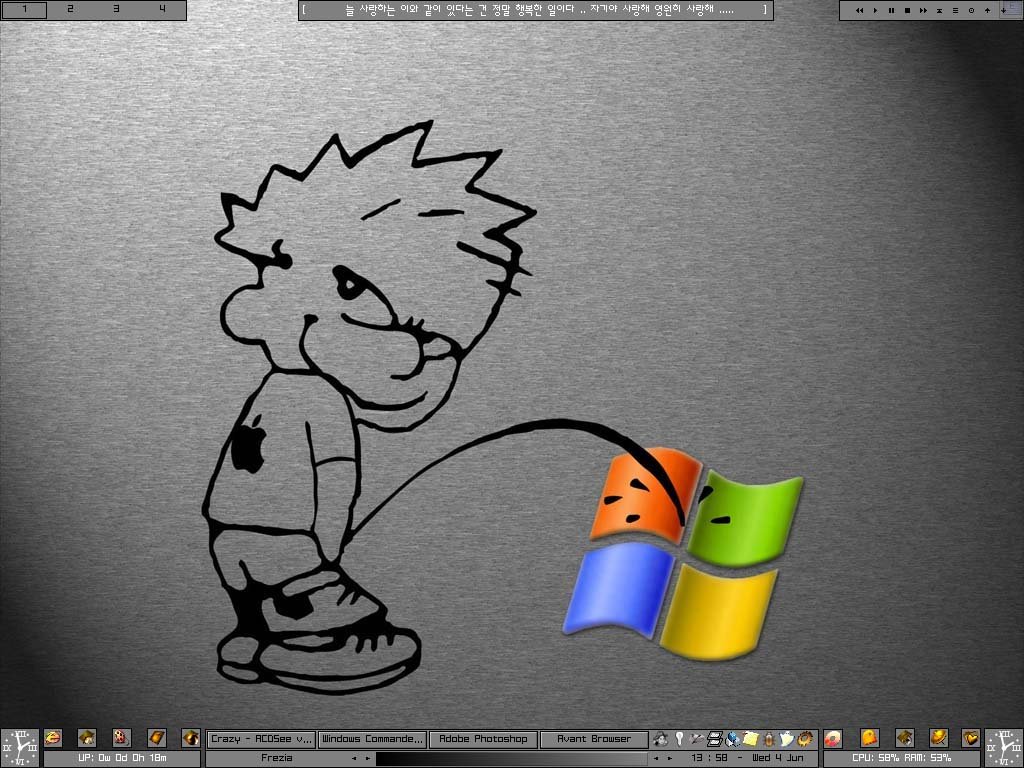1024x768 pixels.
Task: Click the white key tray icon
Action: (679, 739)
